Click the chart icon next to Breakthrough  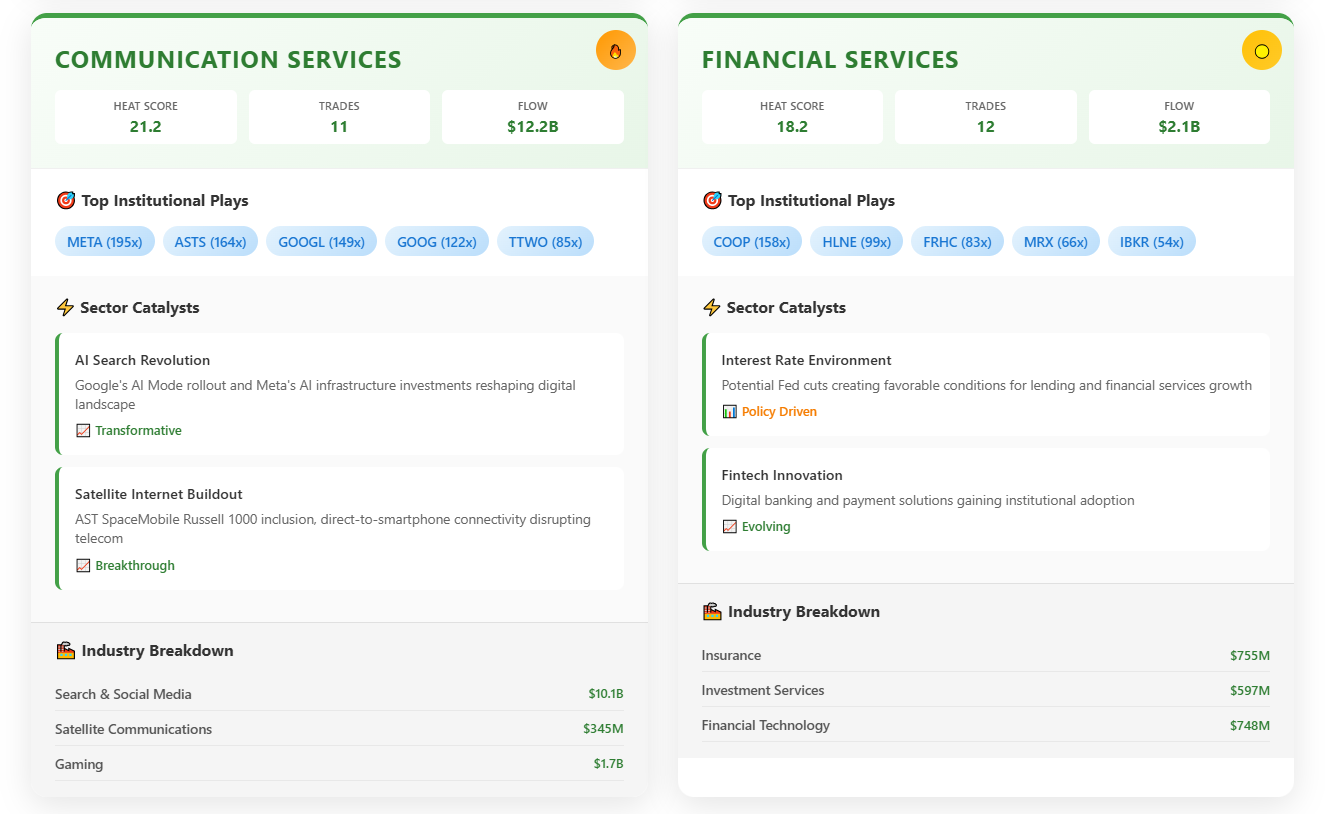tap(83, 566)
